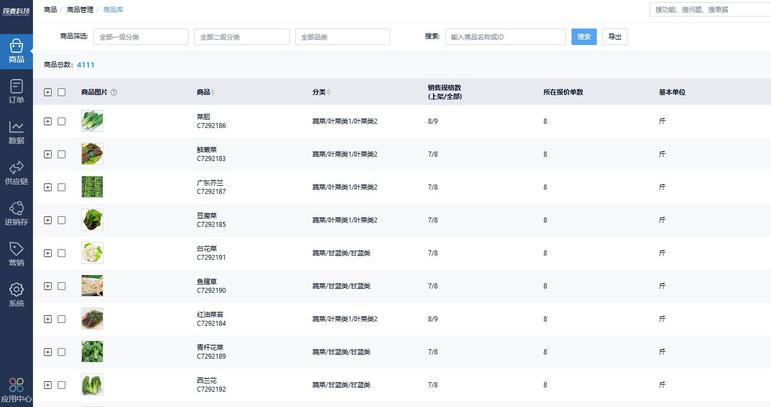Sort the table by 分类 column
Viewport: 771px width, 407px height.
(x=328, y=92)
